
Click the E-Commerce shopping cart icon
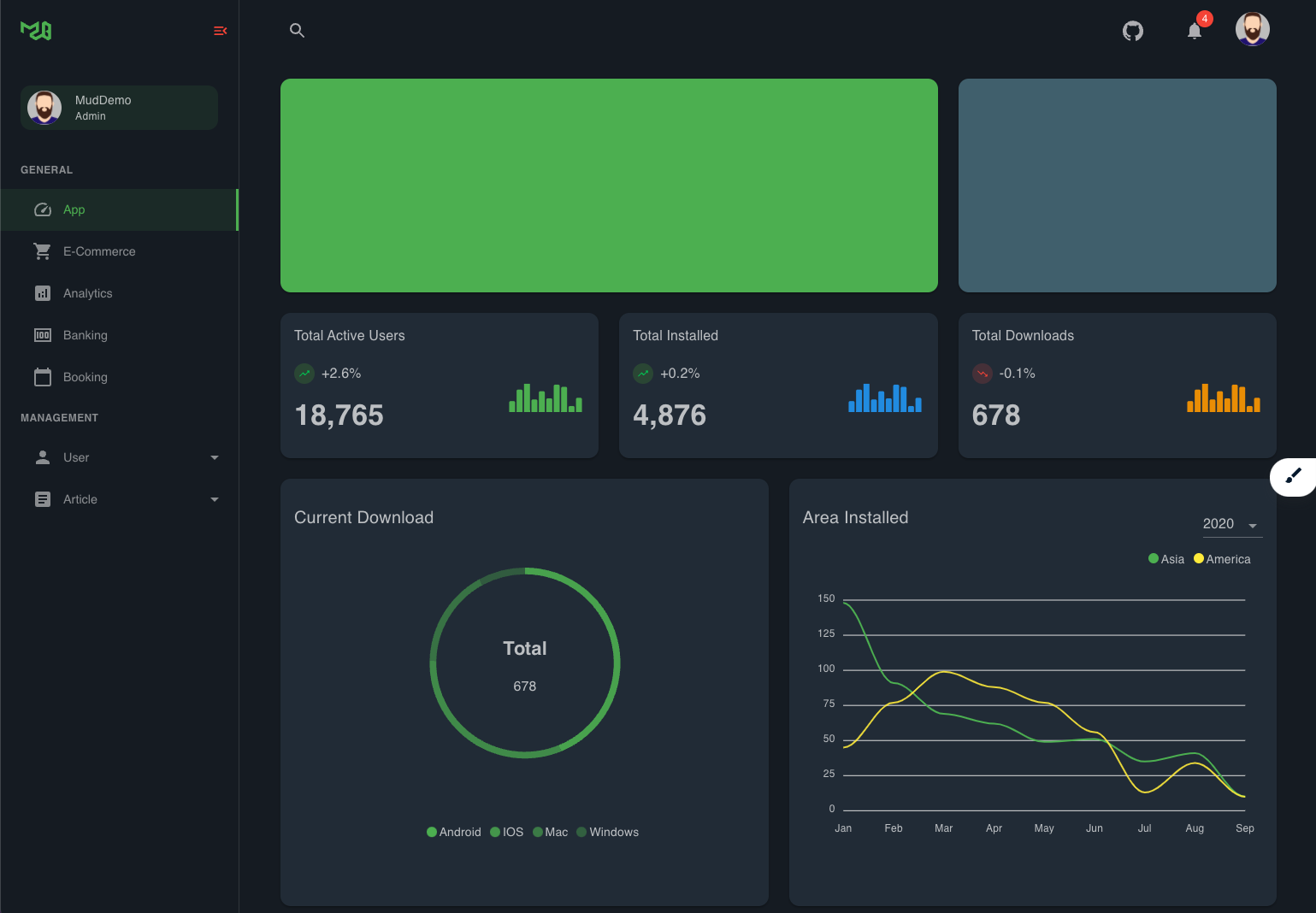[43, 251]
